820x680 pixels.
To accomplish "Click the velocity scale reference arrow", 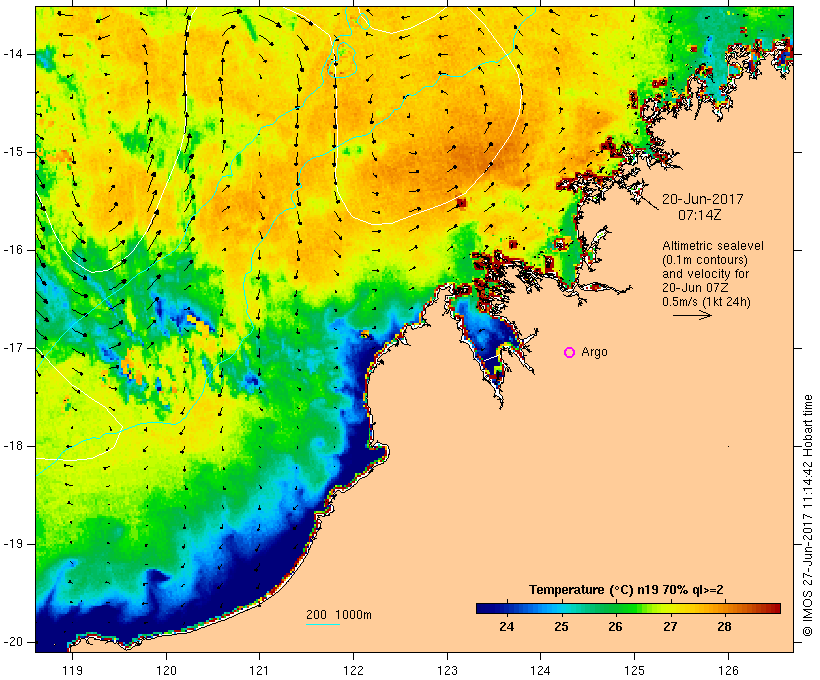I will click(x=692, y=315).
